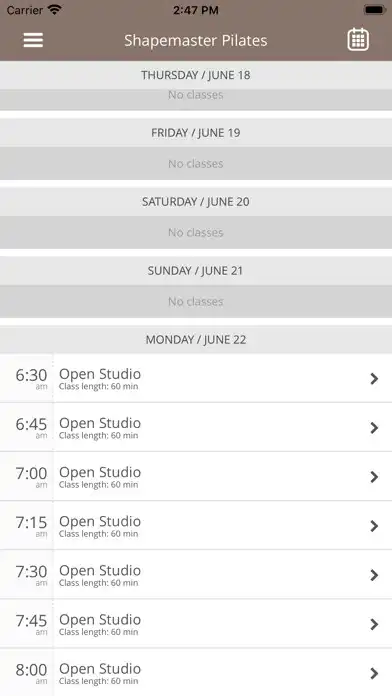Tap the Monday / June 22 header
Image resolution: width=392 pixels, height=696 pixels.
(x=196, y=340)
